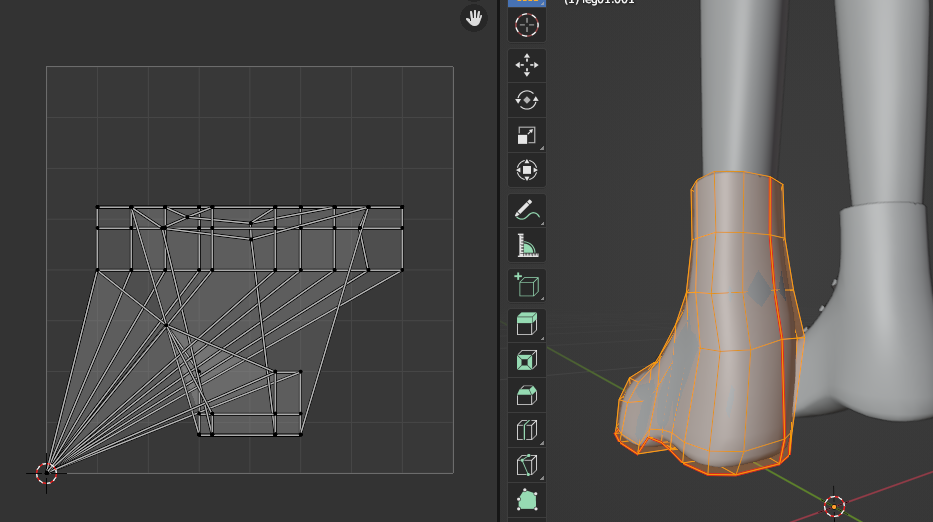Image resolution: width=933 pixels, height=522 pixels.
Task: Select the Cursor tool in the viewport toolbar
Action: [x=527, y=26]
